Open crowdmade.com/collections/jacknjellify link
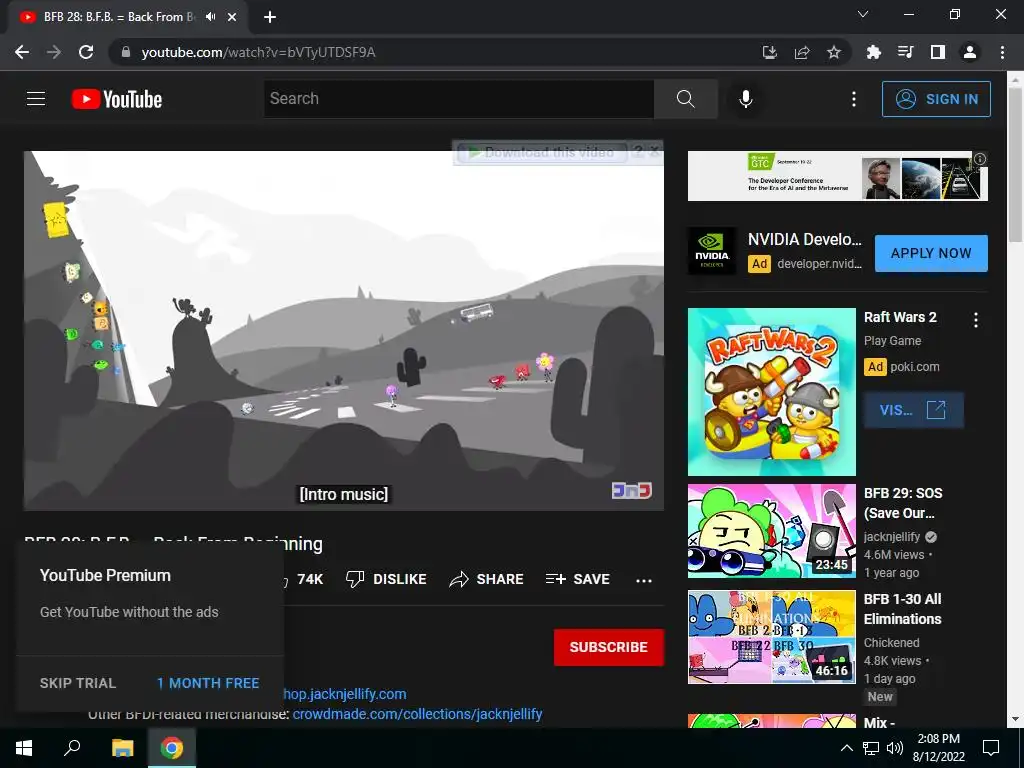 [417, 714]
